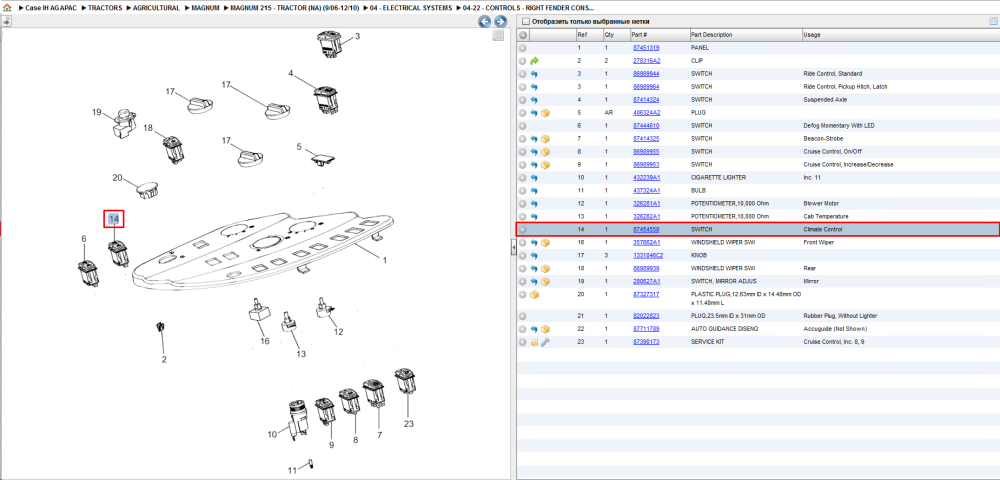This screenshot has width=1000, height=480.
Task: Click the green arrow icon in the CLIP row
Action: tap(534, 61)
